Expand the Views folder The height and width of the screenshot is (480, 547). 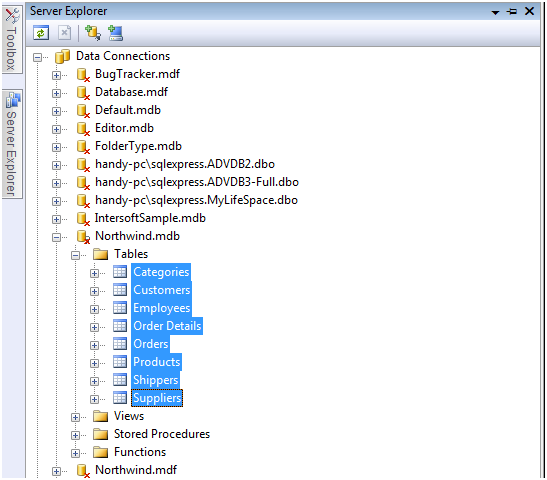pos(75,417)
